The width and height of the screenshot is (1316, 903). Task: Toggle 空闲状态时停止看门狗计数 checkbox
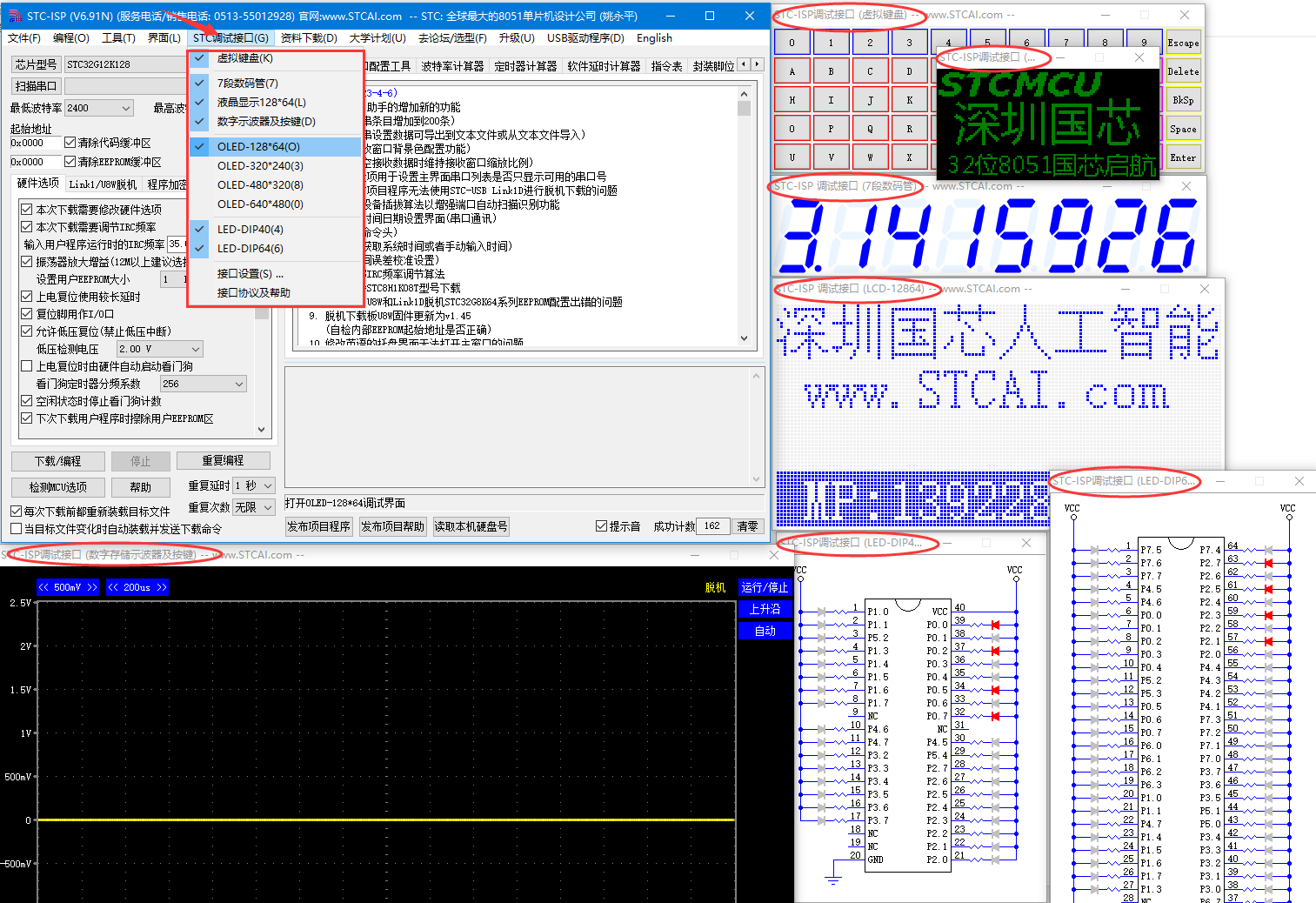pyautogui.click(x=27, y=401)
